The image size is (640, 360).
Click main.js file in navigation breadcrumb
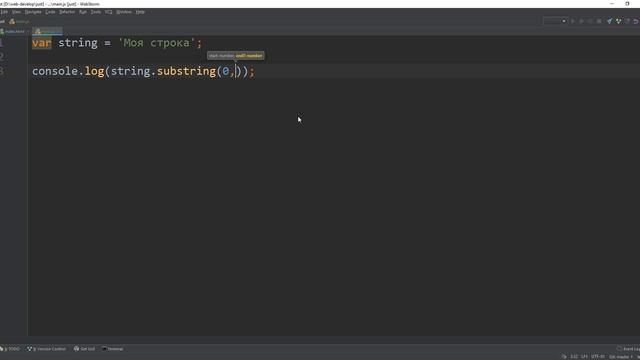[19, 21]
